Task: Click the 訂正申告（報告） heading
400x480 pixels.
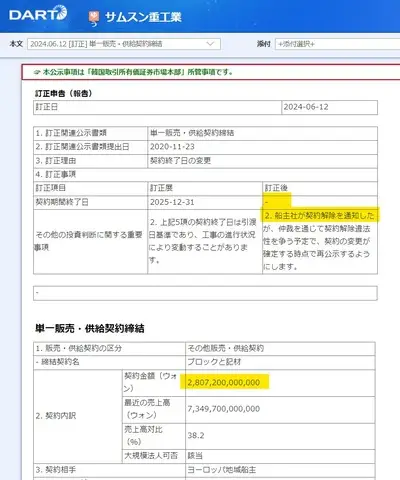Action: click(x=63, y=94)
